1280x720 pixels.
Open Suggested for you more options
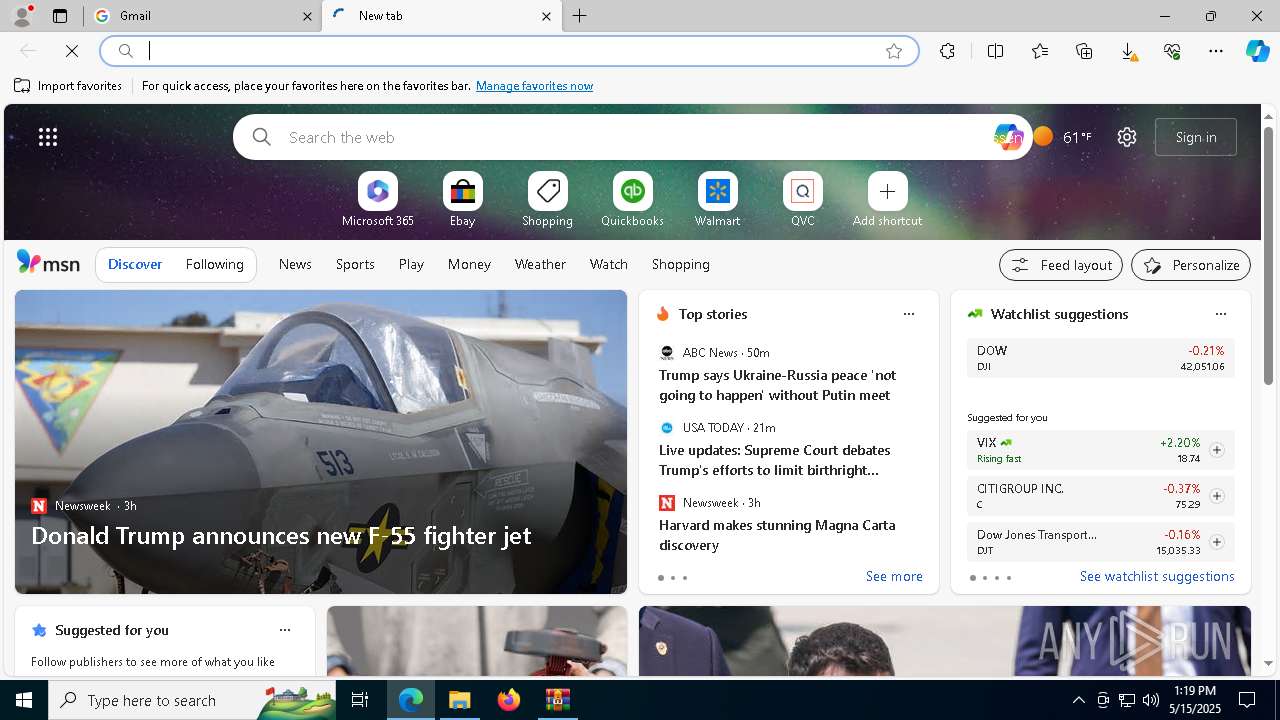point(285,630)
